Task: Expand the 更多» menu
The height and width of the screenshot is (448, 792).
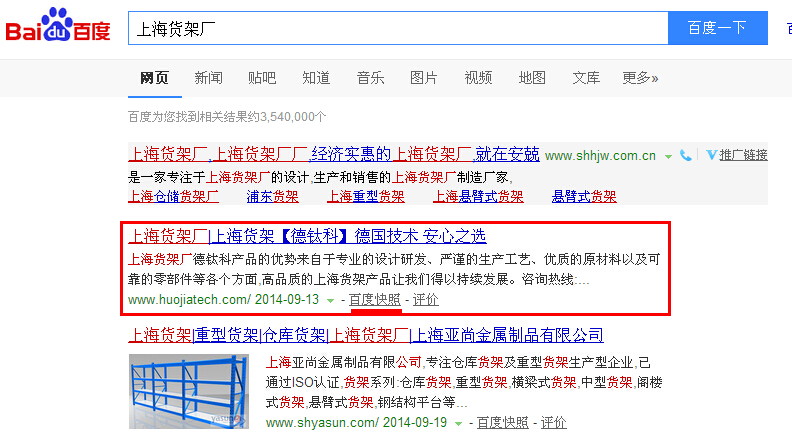Action: 640,78
